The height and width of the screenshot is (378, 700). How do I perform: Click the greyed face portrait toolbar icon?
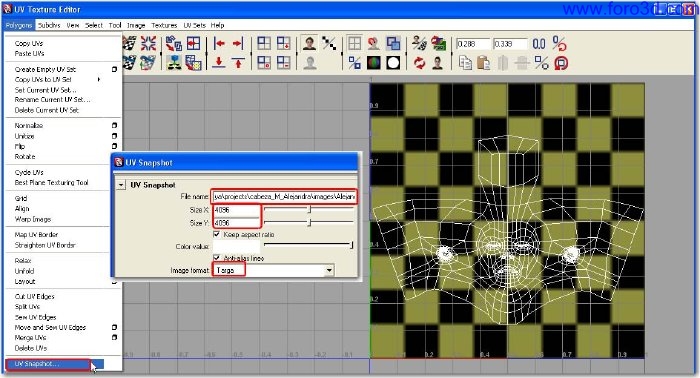point(309,63)
